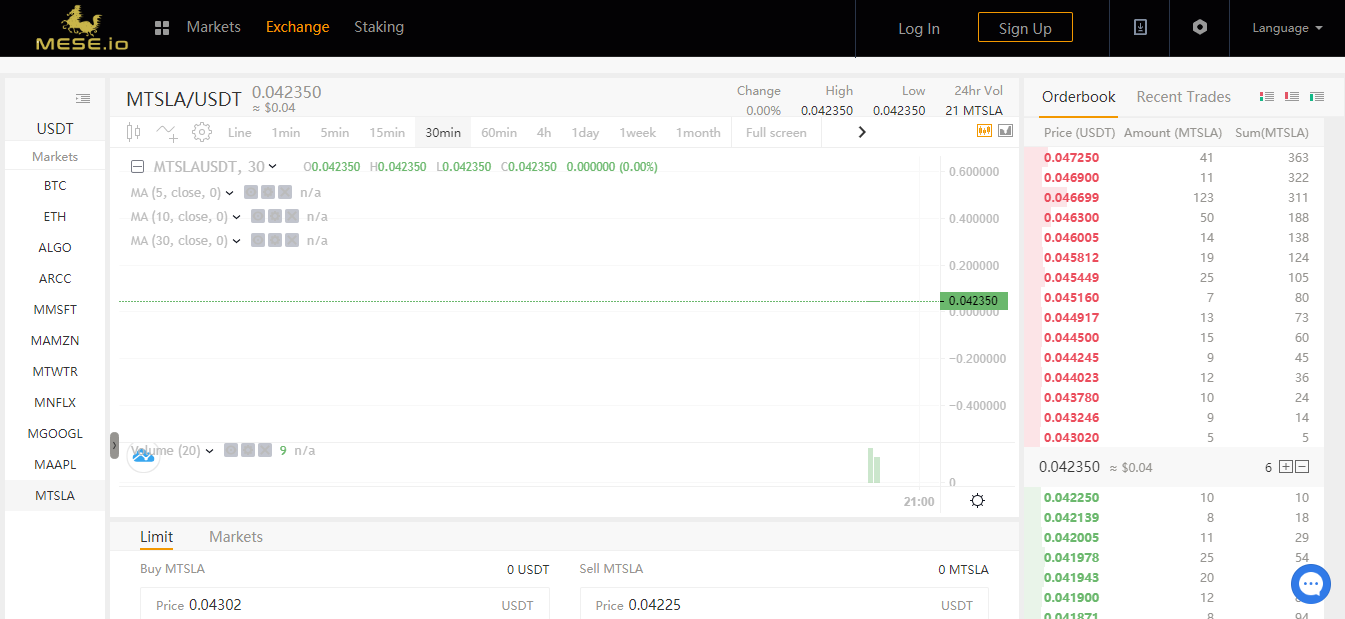Switch to candlestick K-line view icon

coord(984,130)
